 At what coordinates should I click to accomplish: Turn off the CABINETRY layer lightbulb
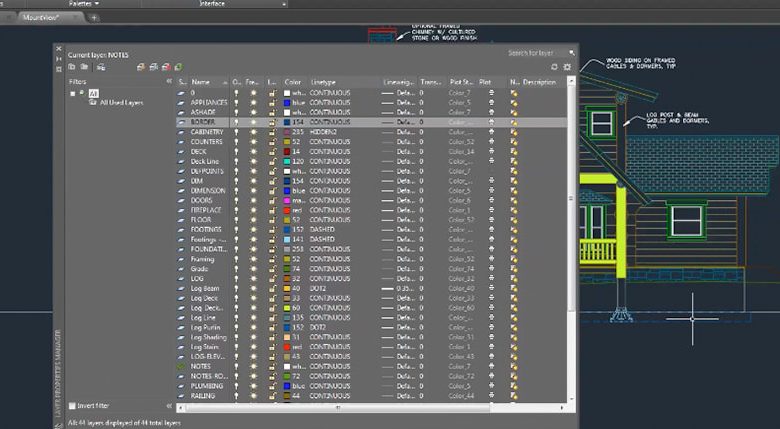click(x=237, y=131)
